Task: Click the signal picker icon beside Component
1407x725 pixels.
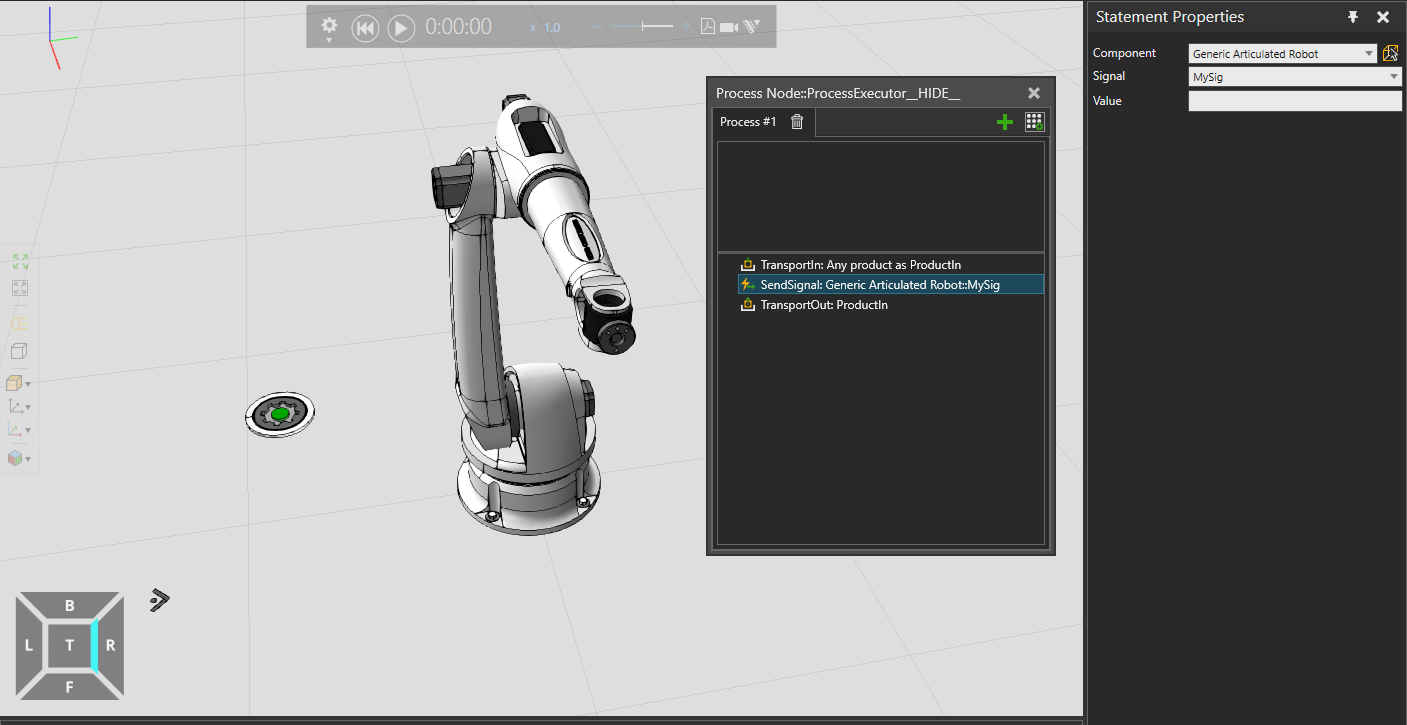Action: pos(1390,53)
